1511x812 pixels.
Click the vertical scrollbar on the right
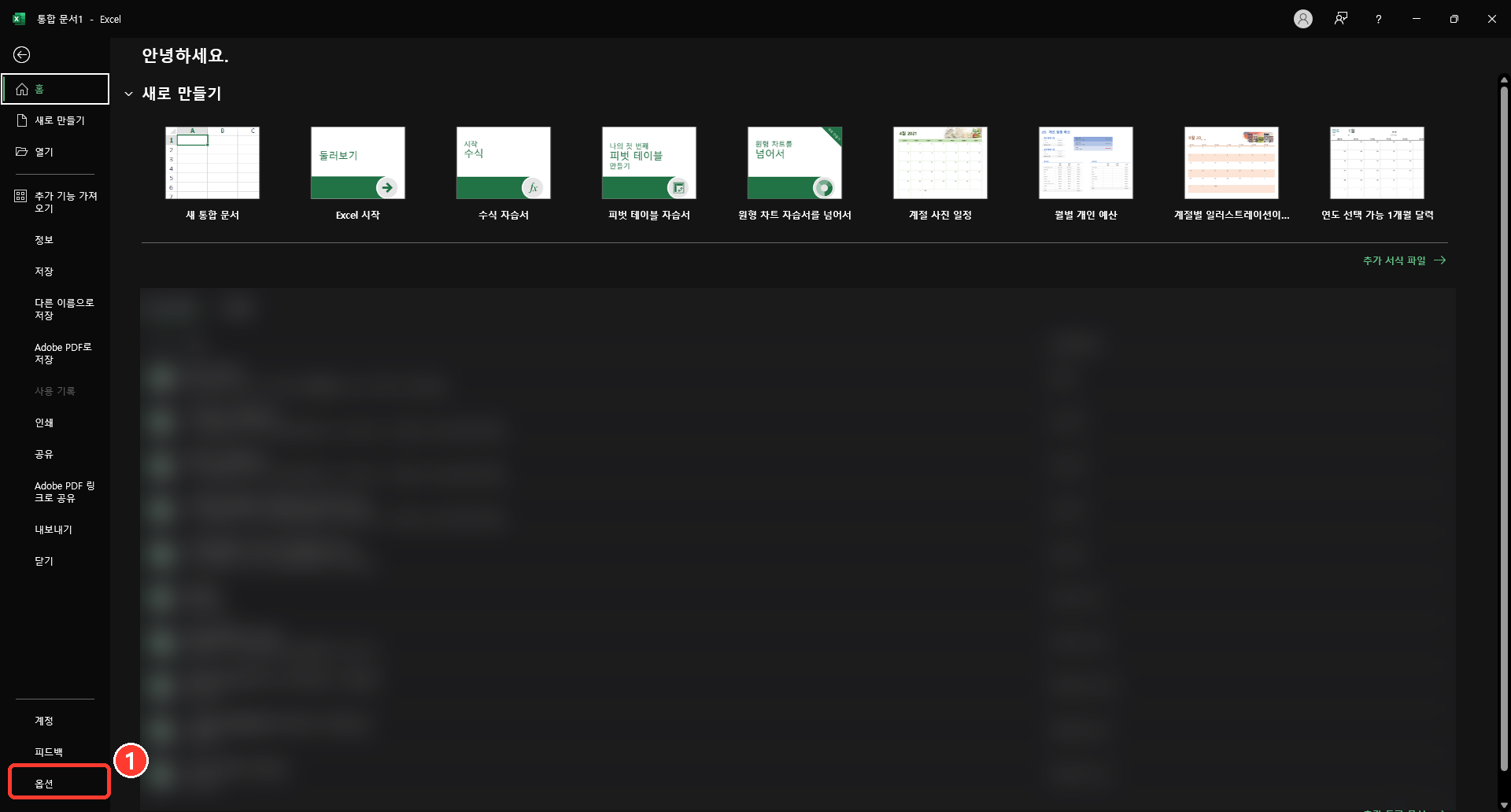[1504, 429]
